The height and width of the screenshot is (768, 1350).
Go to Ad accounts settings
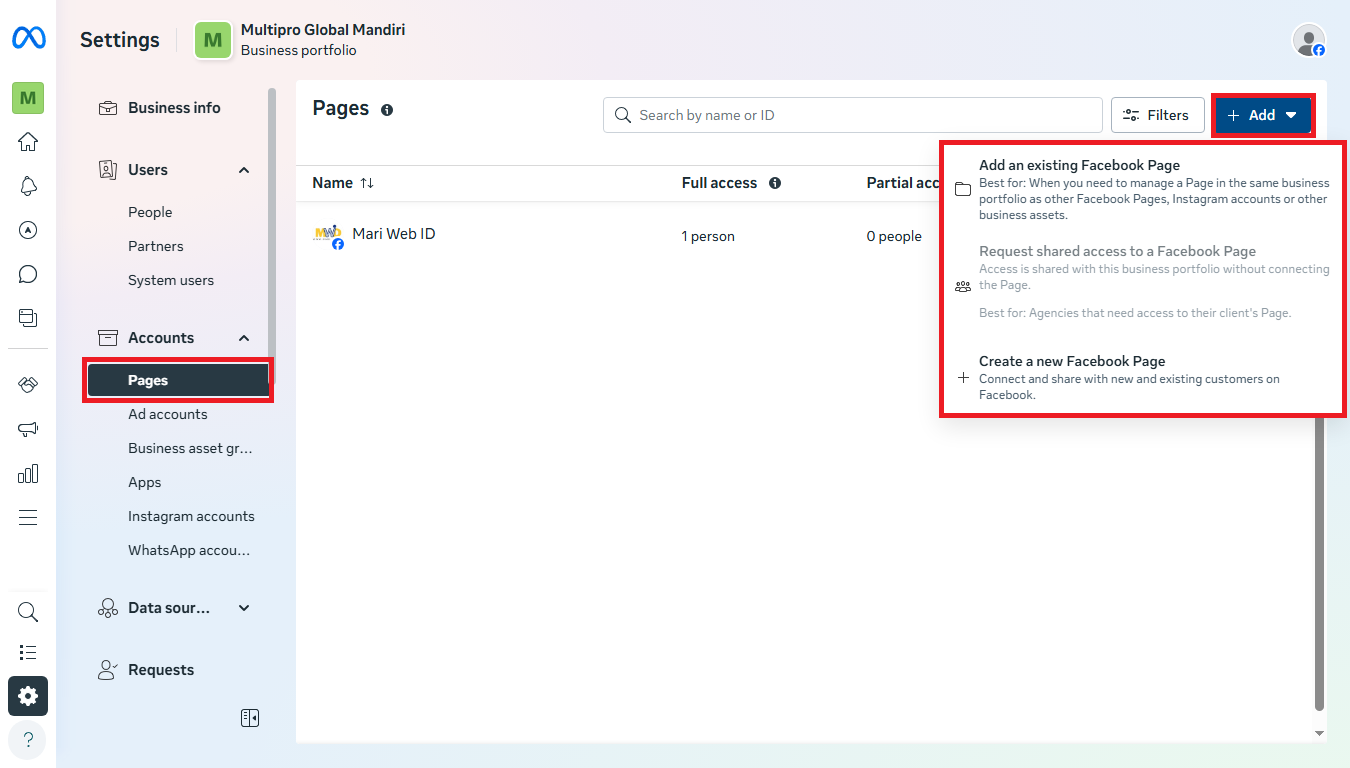pyautogui.click(x=168, y=414)
